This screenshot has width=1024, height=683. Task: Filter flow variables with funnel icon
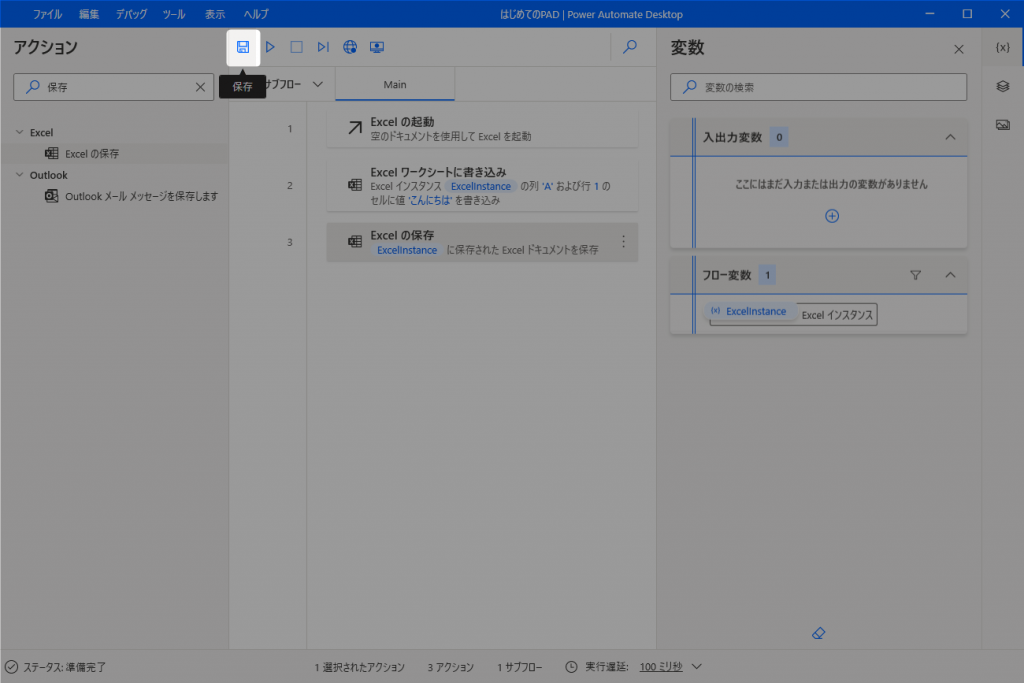click(916, 275)
